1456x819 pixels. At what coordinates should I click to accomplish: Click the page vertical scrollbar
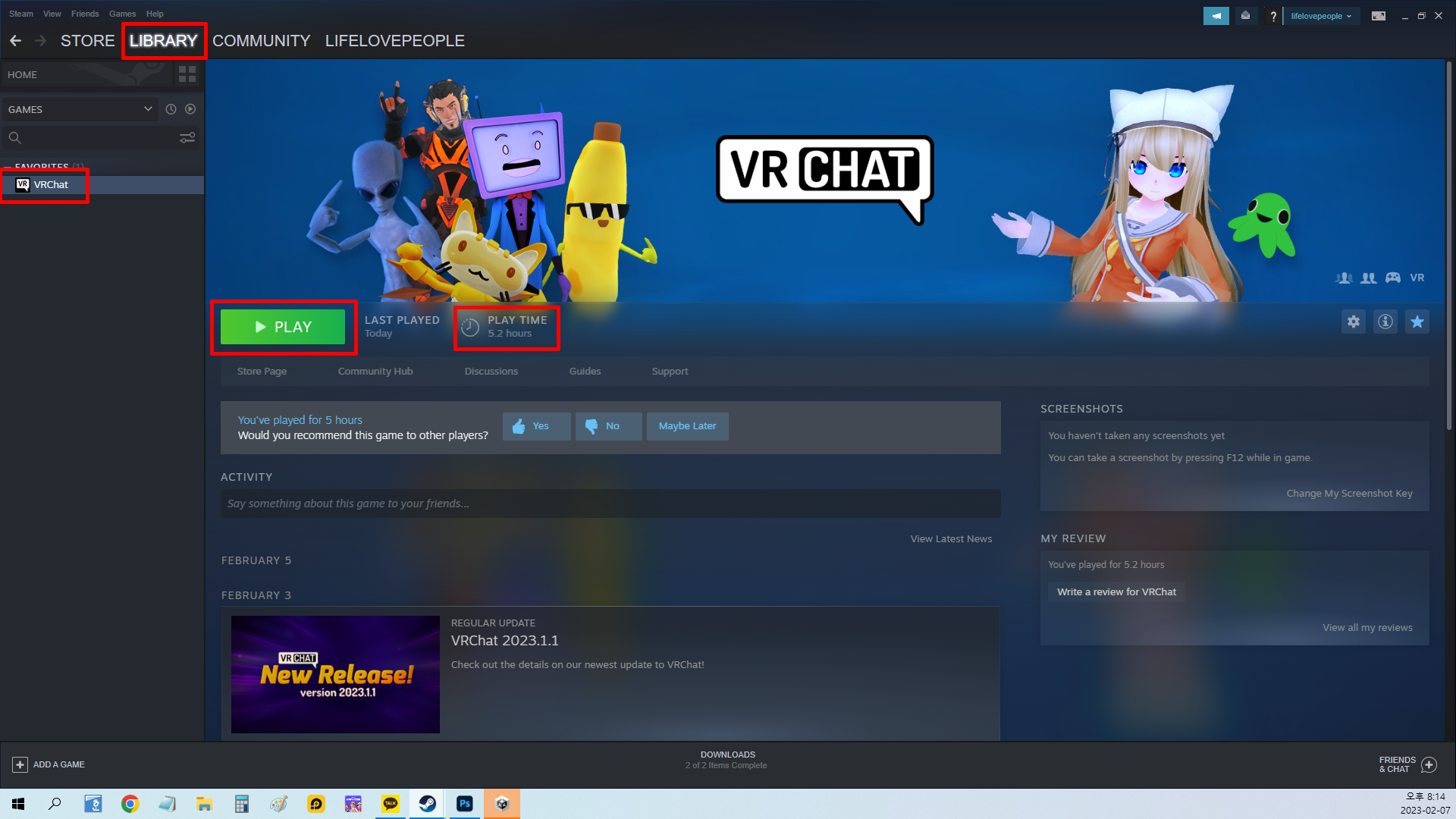point(1449,246)
